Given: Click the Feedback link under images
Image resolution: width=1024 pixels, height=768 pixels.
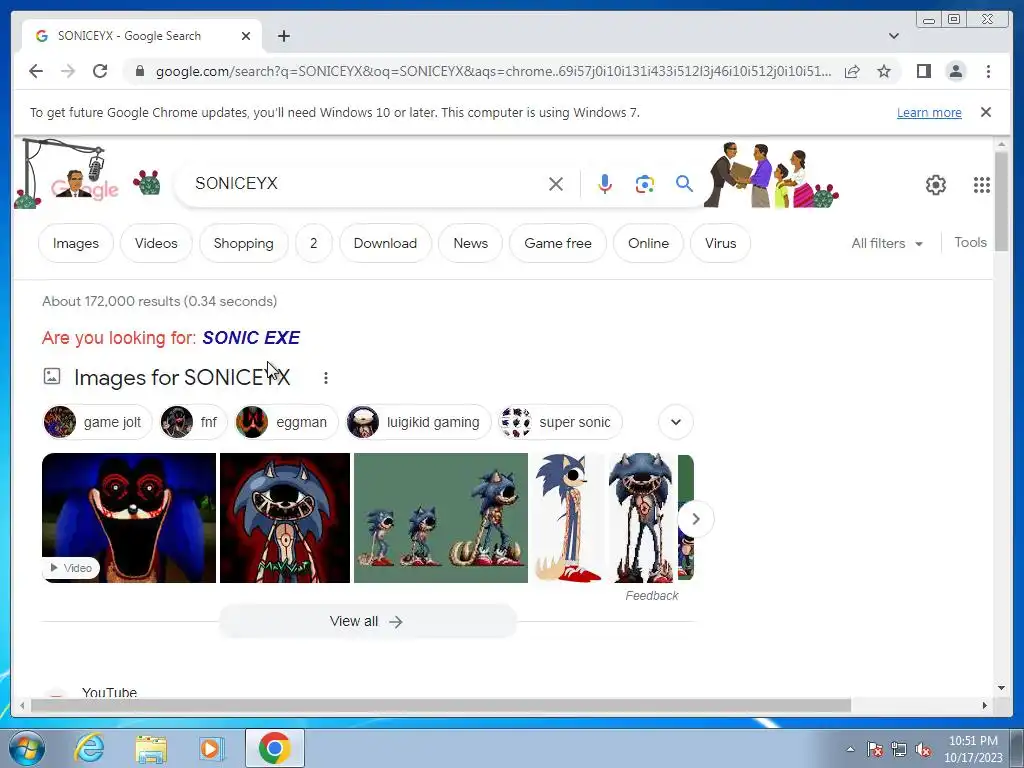Looking at the screenshot, I should coord(652,596).
